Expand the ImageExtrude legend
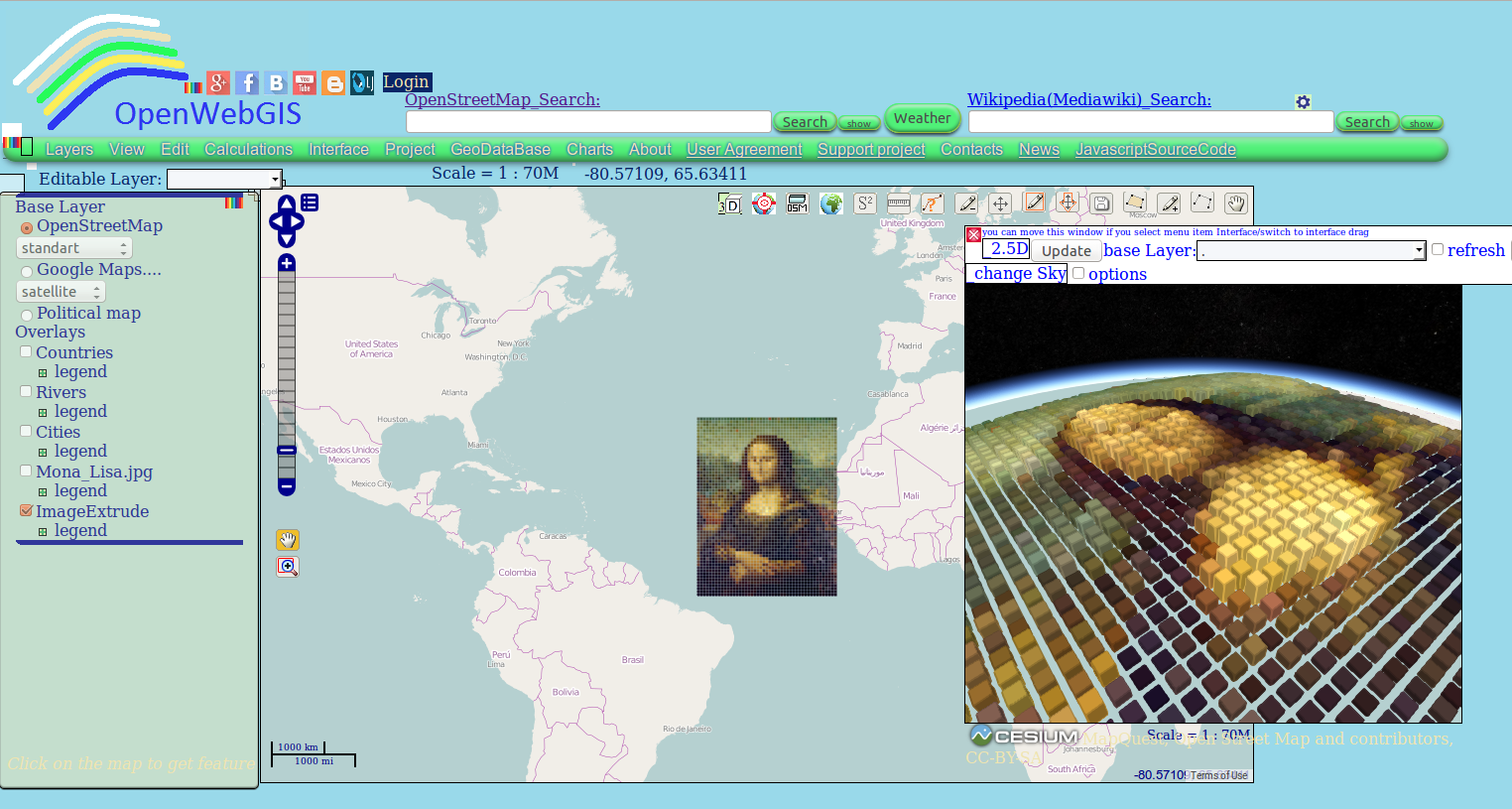Image resolution: width=1512 pixels, height=809 pixels. point(43,532)
